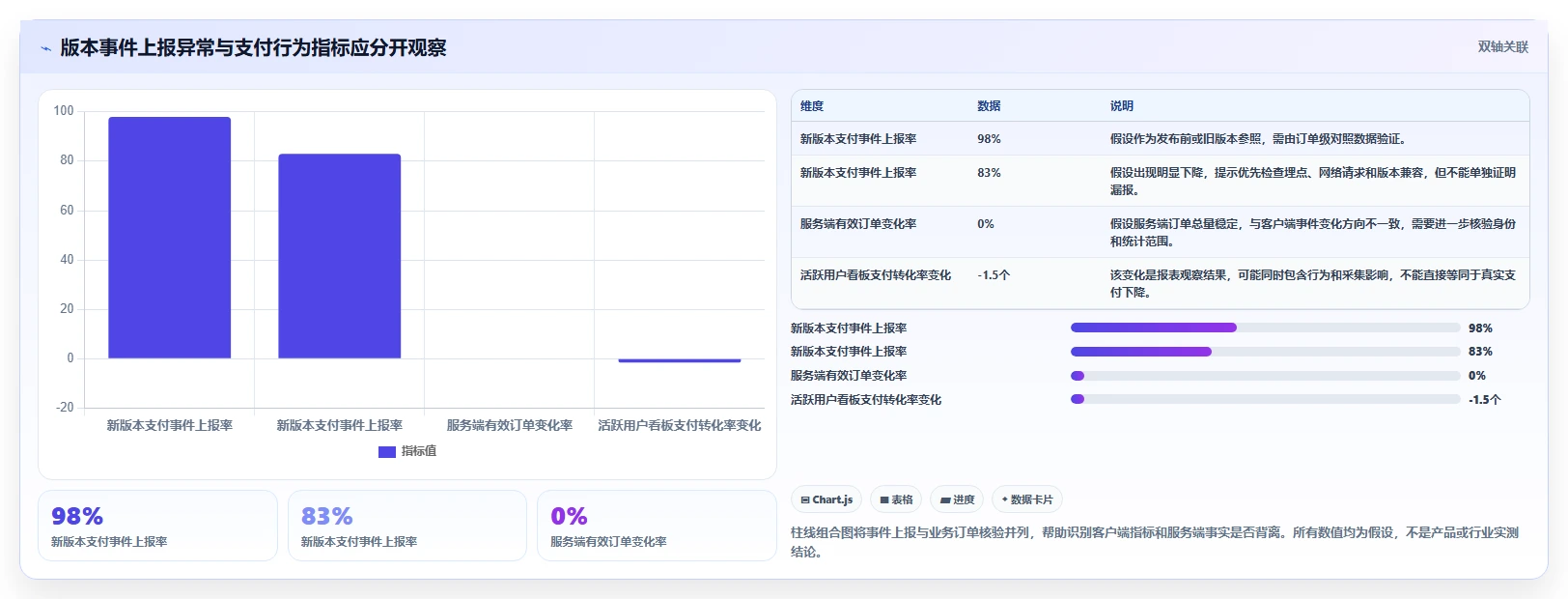Select the Chart.js chip
1568x599 pixels.
[826, 499]
